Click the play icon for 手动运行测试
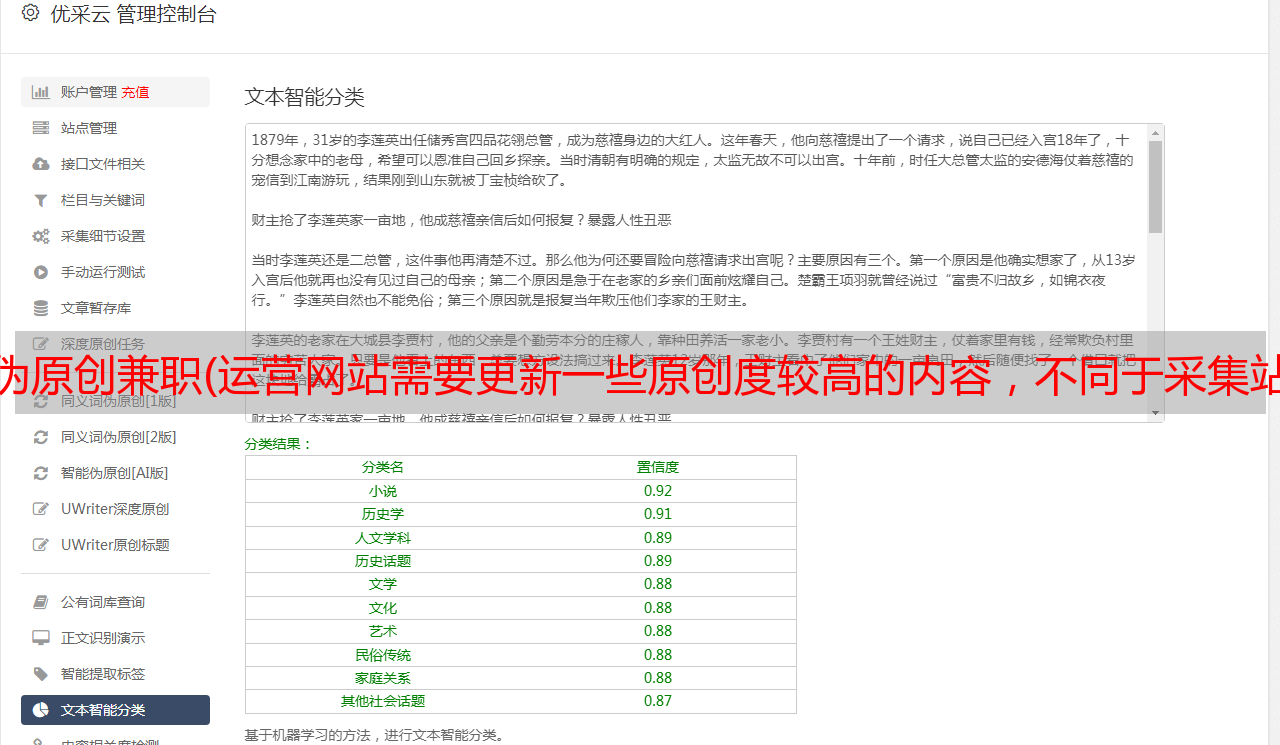The image size is (1280, 745). 41,272
